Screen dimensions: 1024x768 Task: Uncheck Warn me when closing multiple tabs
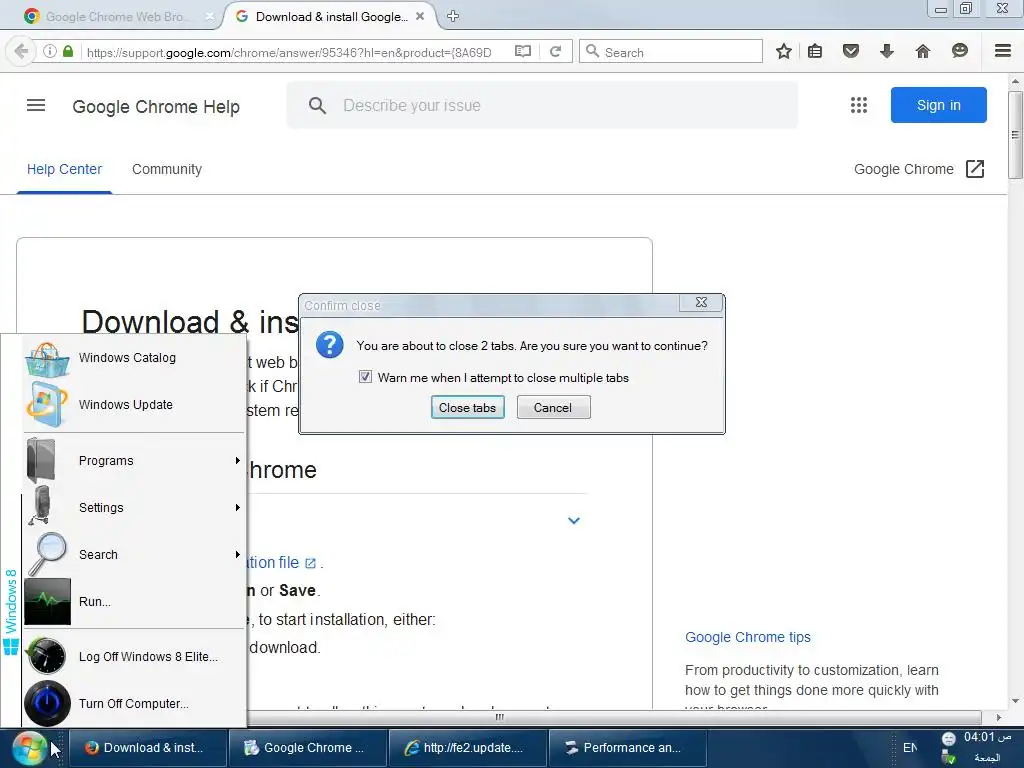click(365, 377)
